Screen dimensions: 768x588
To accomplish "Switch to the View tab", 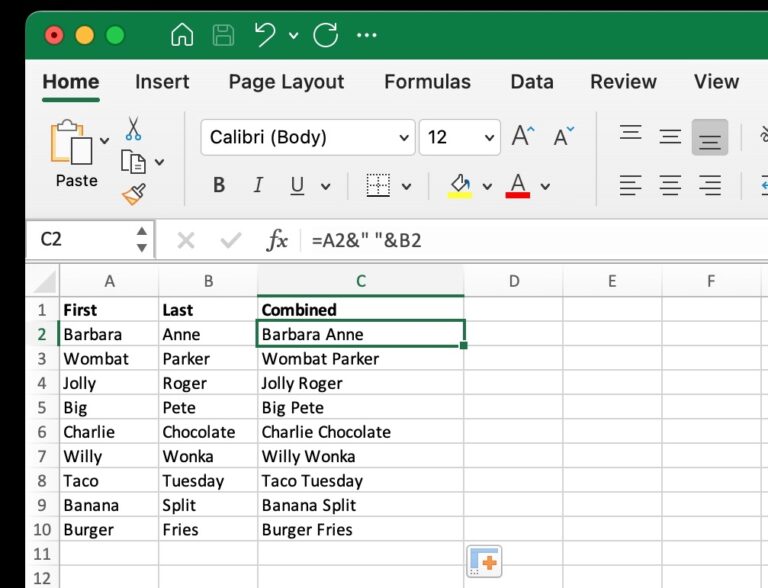I will (716, 81).
